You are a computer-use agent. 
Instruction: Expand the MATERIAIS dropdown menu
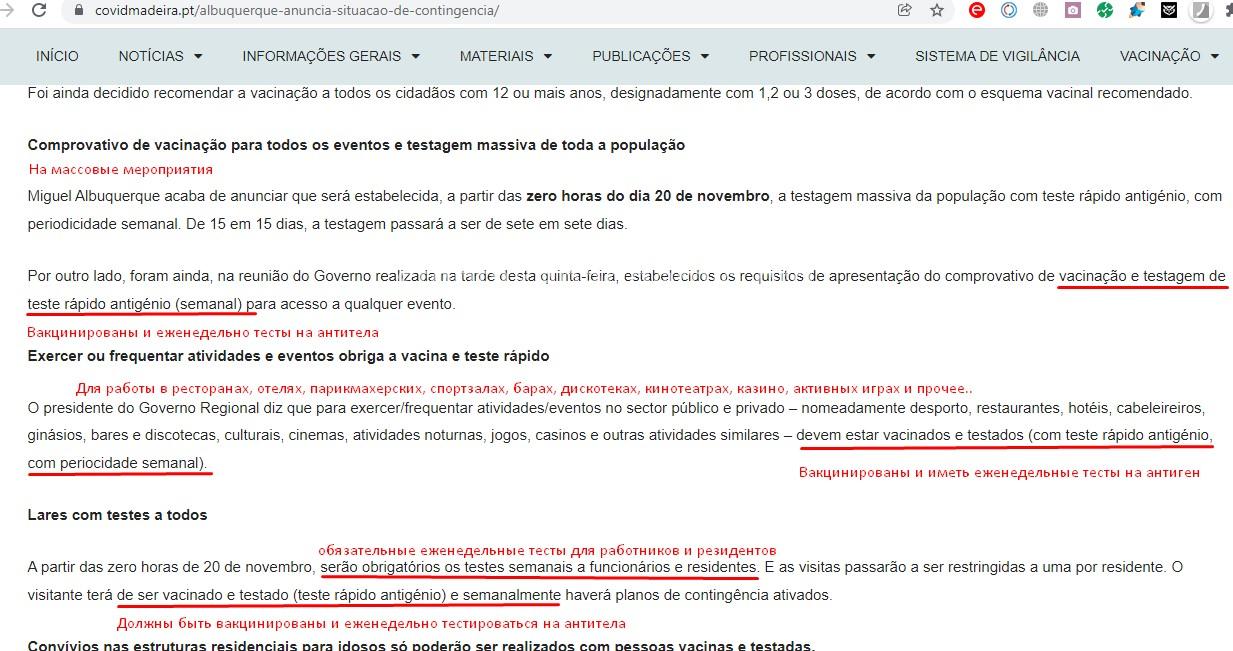(506, 56)
